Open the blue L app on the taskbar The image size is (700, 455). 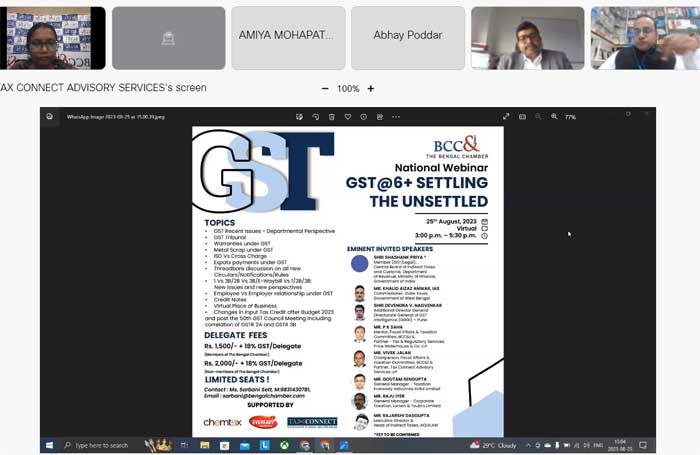(x=265, y=445)
